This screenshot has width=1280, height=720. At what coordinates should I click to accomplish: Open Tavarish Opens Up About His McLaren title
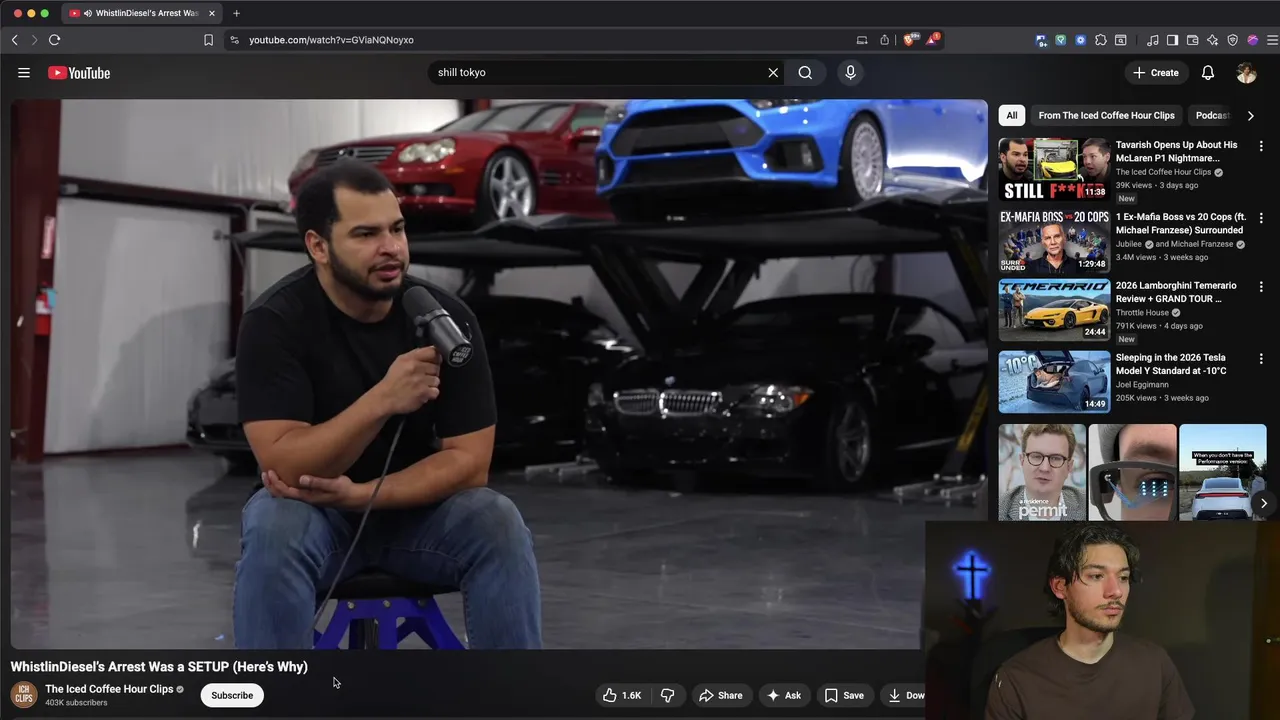(1177, 151)
